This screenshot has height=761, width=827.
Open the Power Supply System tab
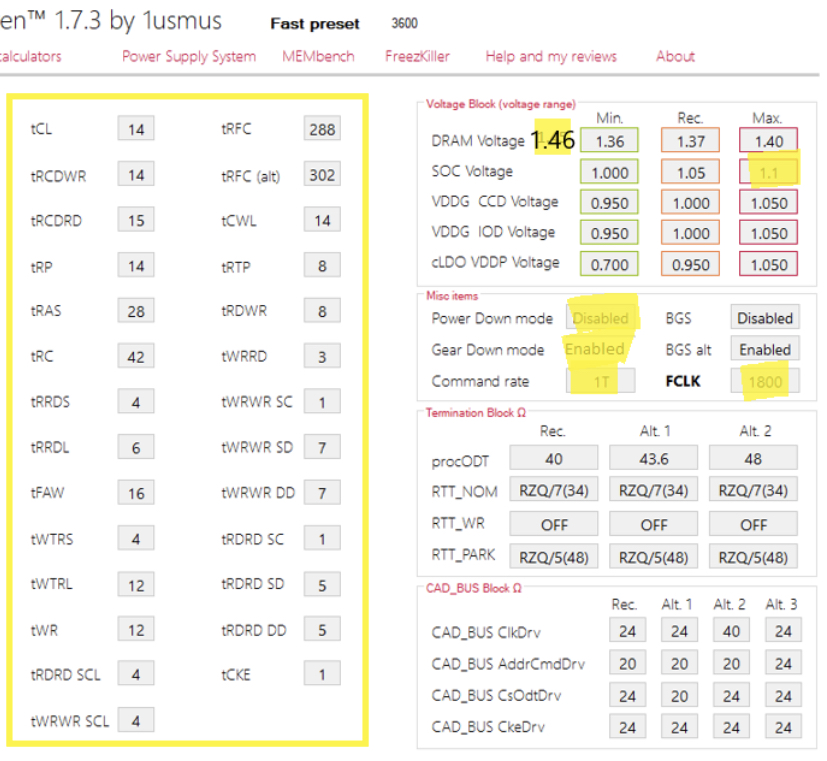pos(189,56)
